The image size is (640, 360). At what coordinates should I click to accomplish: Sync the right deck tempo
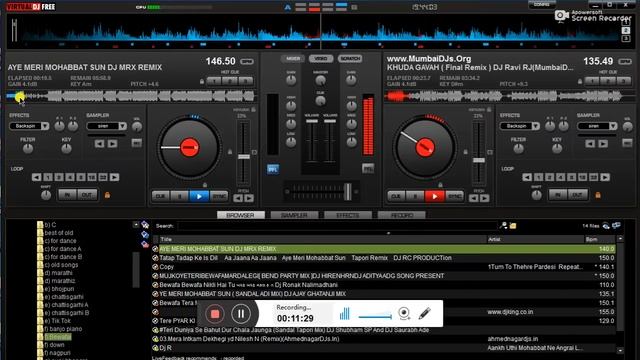pos(454,196)
